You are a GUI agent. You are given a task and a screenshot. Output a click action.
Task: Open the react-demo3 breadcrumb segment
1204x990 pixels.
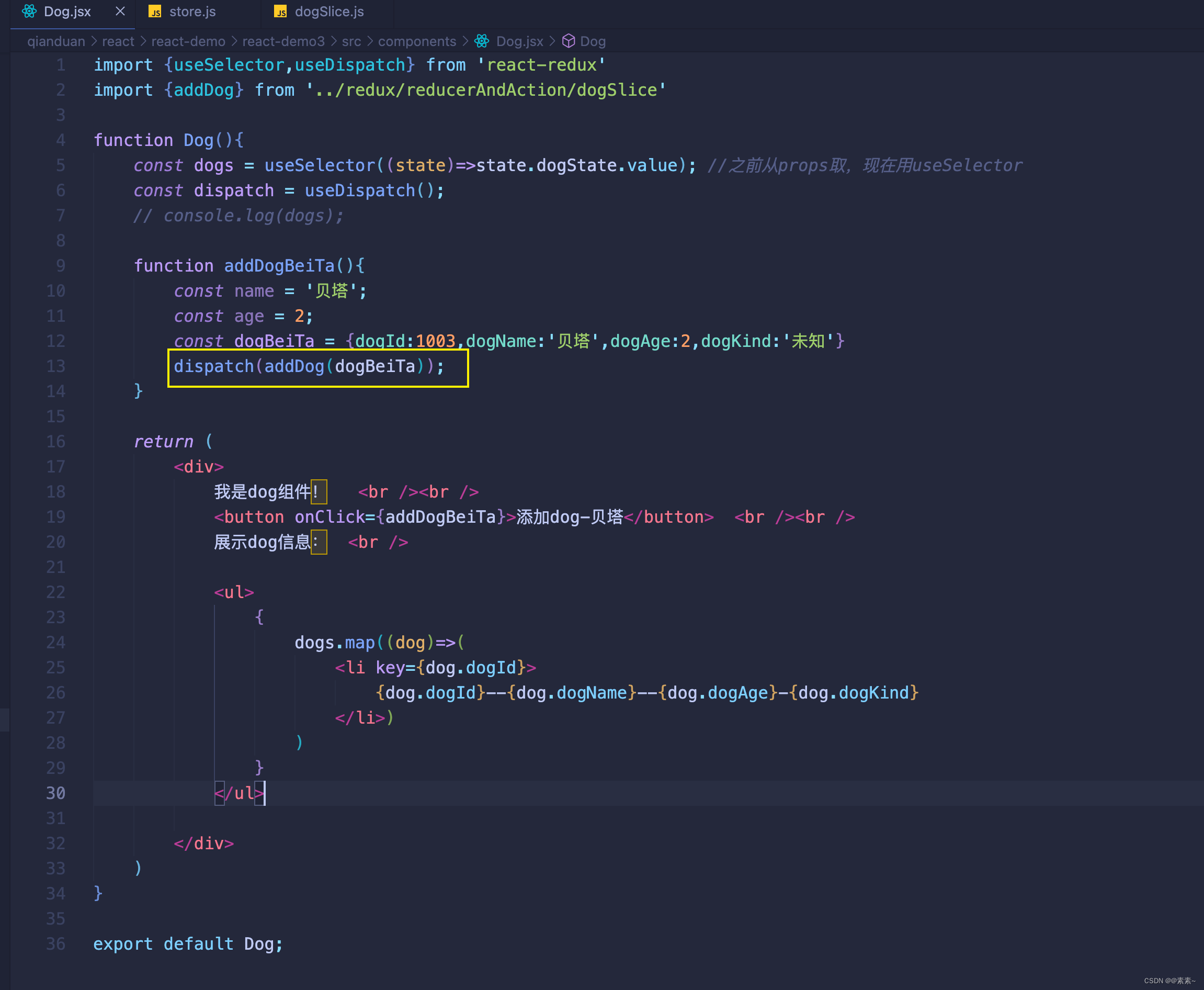(x=283, y=41)
